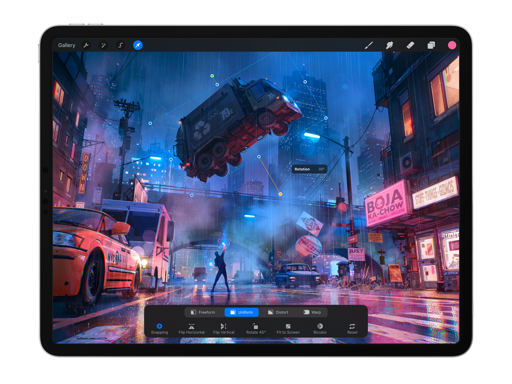The image size is (512, 384).
Task: Open the pink color picker swatch
Action: click(x=452, y=45)
